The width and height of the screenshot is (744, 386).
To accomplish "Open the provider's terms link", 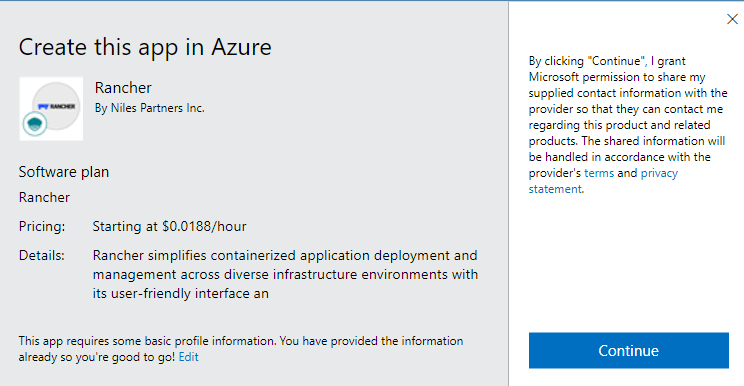I will (599, 173).
